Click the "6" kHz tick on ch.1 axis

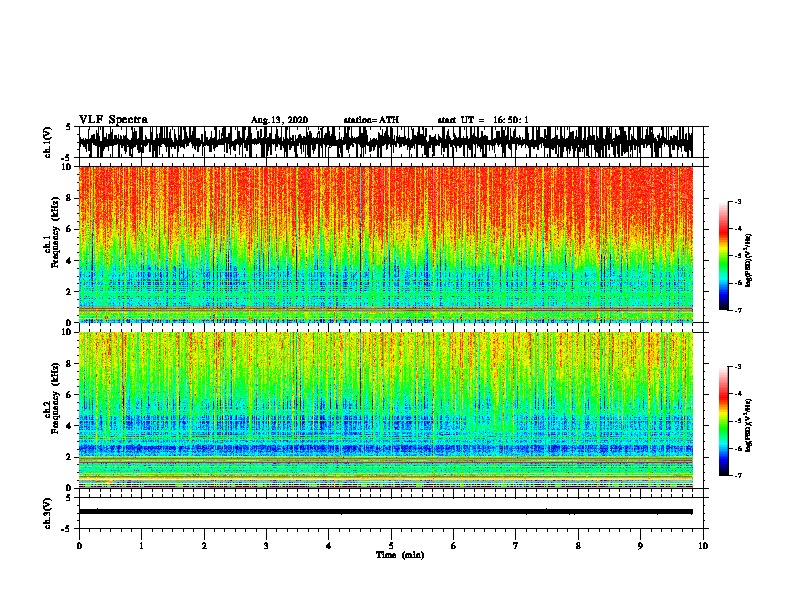click(x=69, y=229)
